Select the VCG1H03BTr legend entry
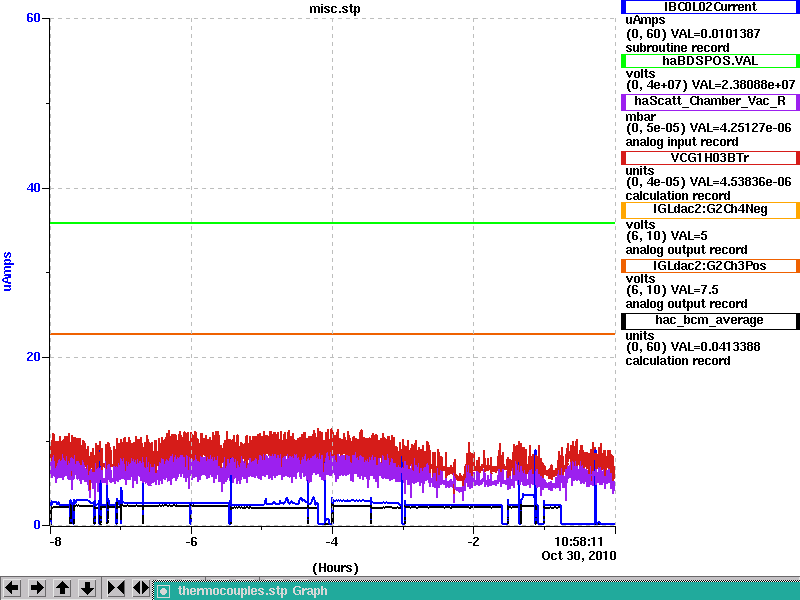The width and height of the screenshot is (800, 600). pyautogui.click(x=710, y=158)
